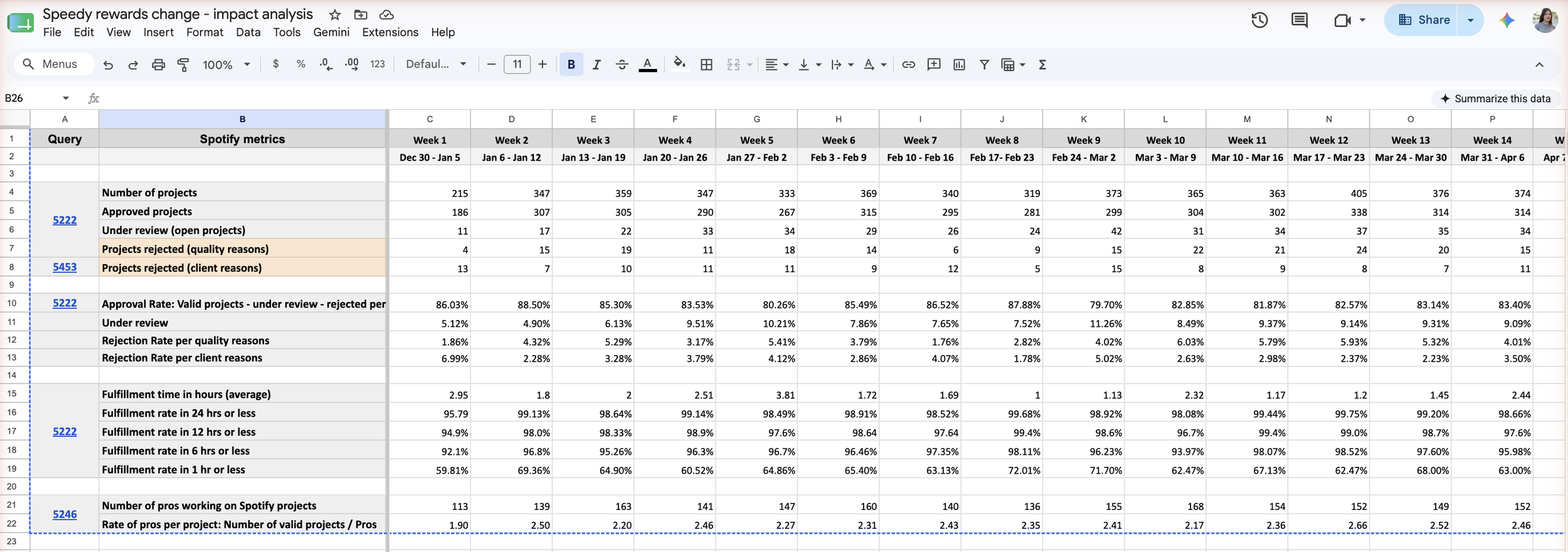Open the Extensions menu
Viewport: 1568px width, 552px height.
[x=390, y=33]
